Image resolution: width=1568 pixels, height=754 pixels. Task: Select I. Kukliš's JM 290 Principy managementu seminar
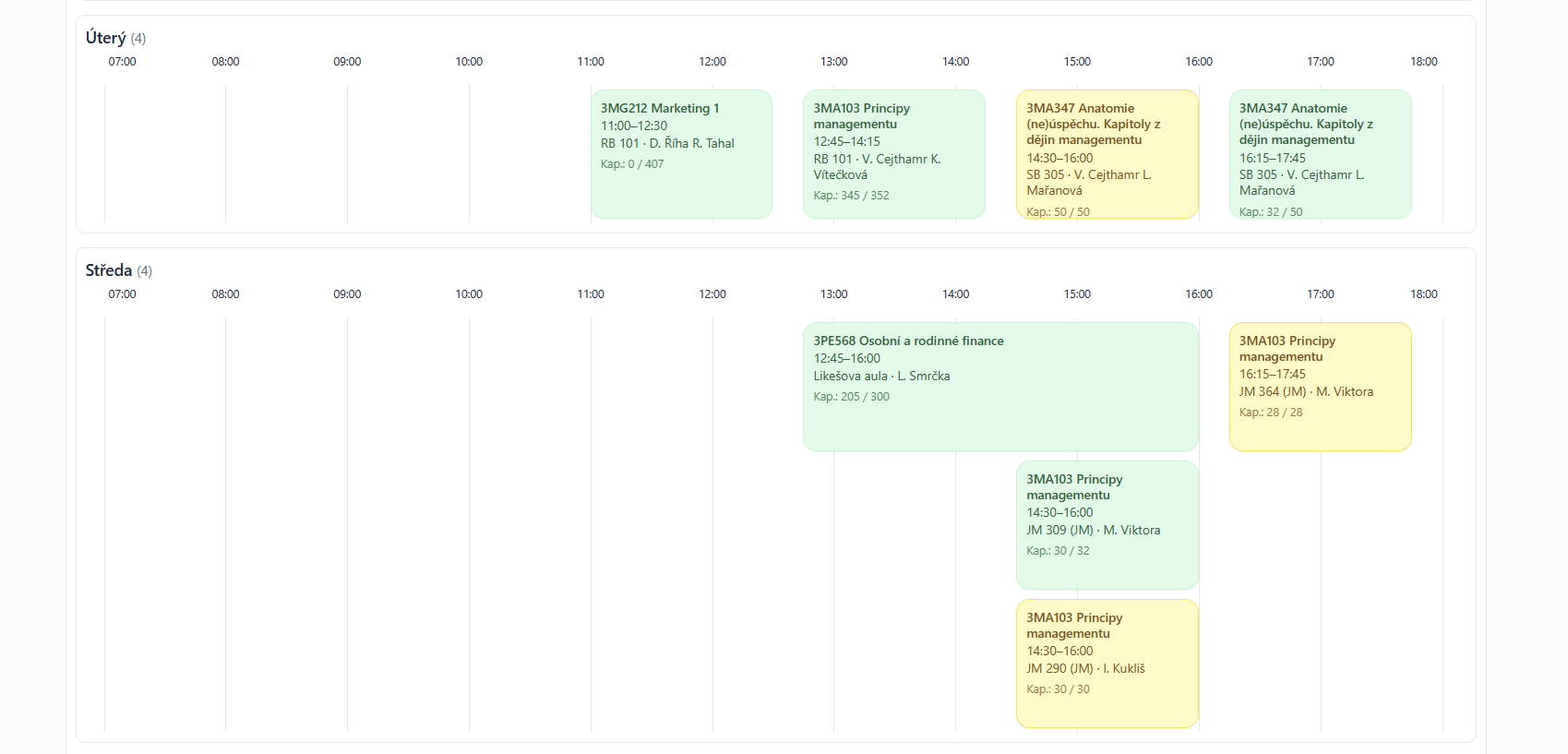(1107, 663)
